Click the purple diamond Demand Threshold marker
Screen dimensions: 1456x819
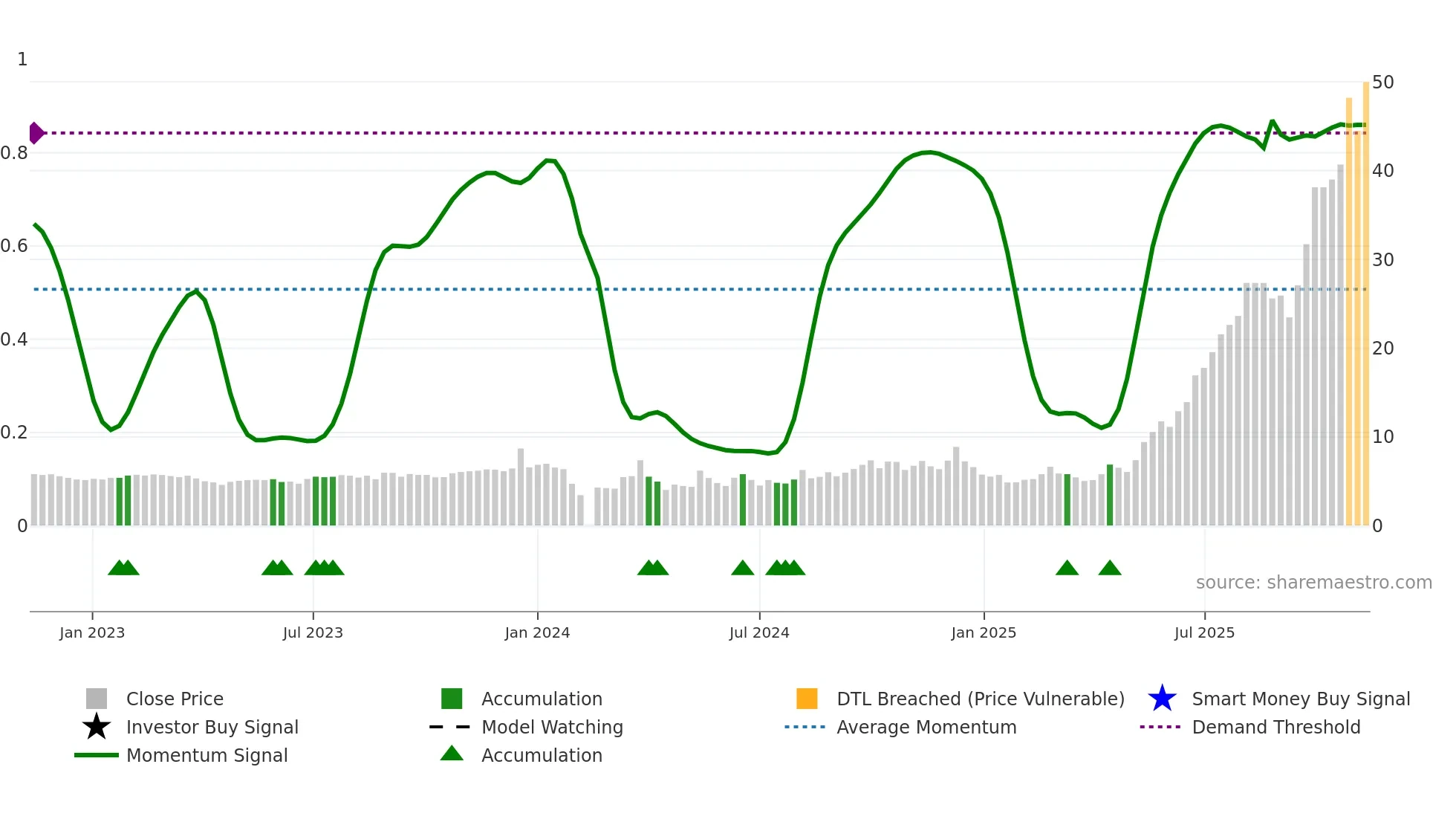point(36,133)
